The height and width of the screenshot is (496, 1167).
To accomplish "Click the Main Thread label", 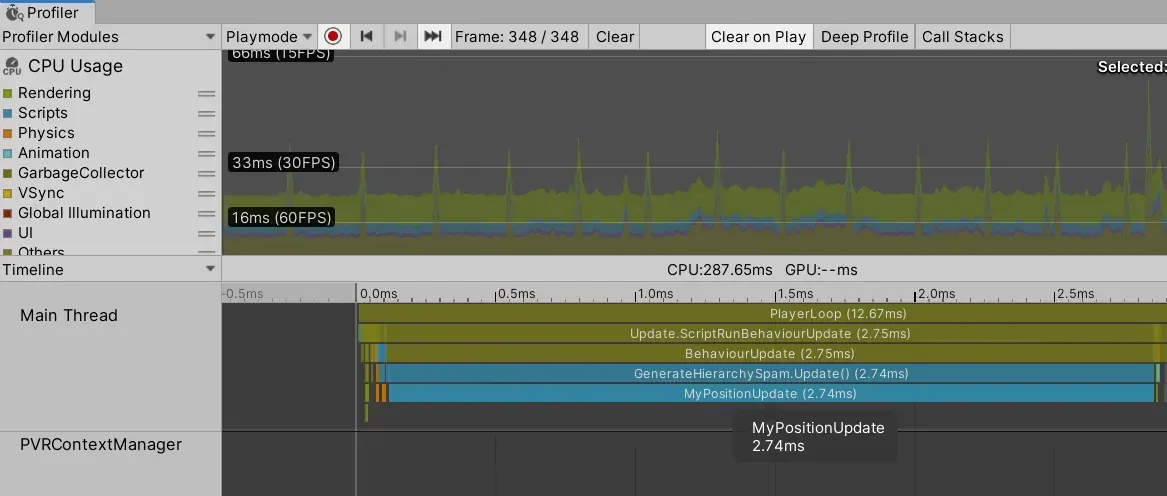I will pos(68,315).
